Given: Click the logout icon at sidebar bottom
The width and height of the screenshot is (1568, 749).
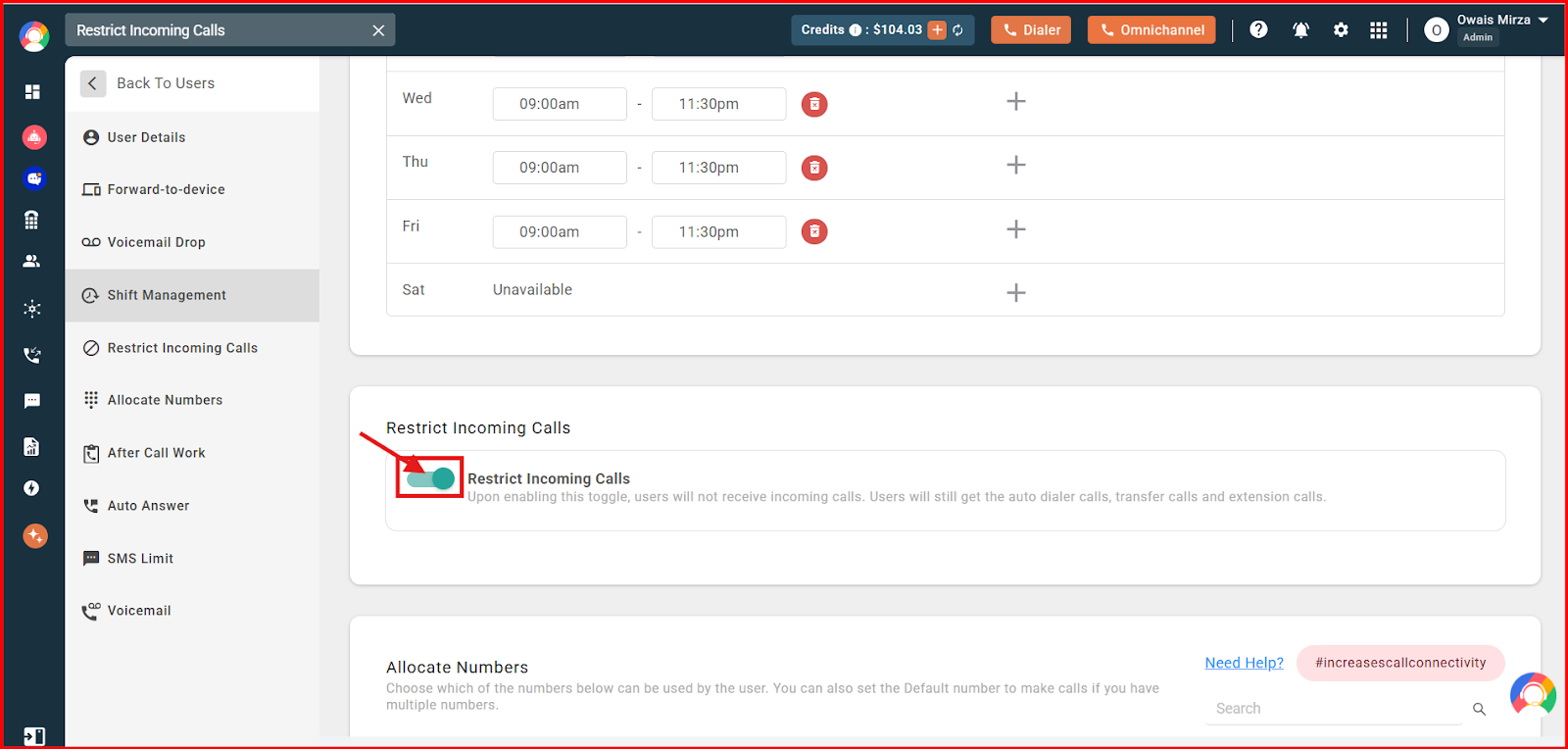Looking at the screenshot, I should pyautogui.click(x=33, y=736).
